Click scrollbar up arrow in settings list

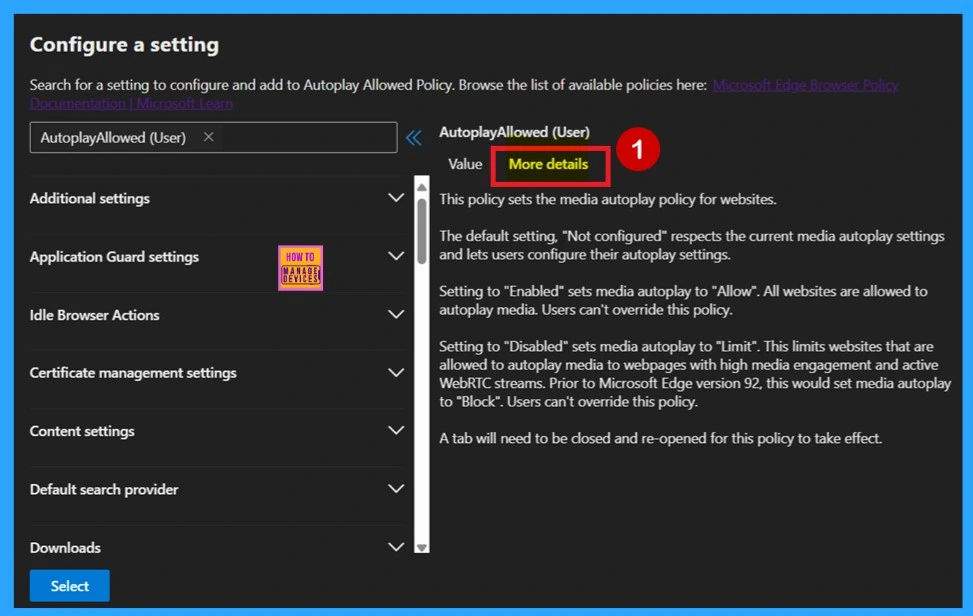coord(422,187)
